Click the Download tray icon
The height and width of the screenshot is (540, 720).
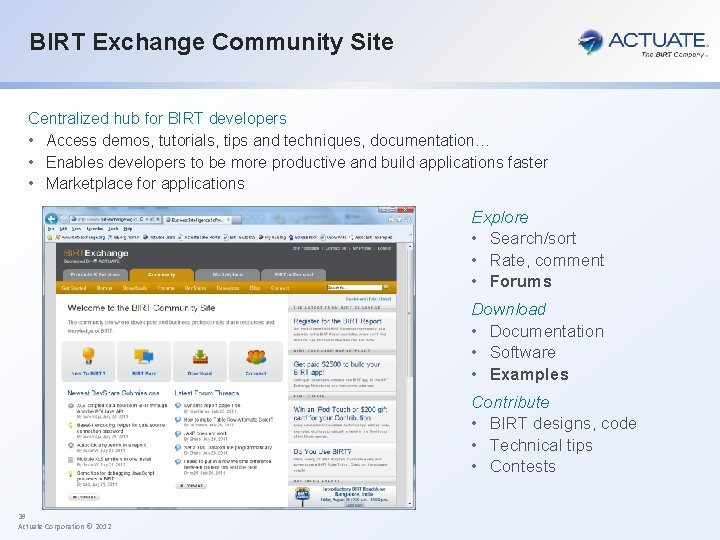point(200,357)
